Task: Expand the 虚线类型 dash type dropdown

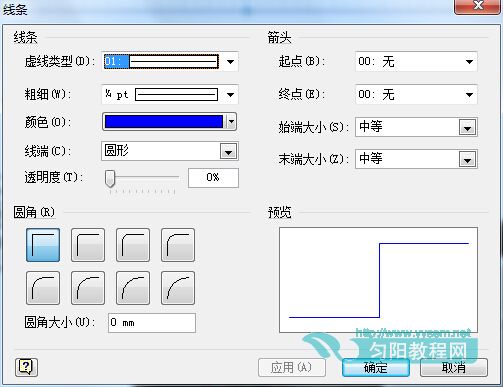Action: pos(230,62)
